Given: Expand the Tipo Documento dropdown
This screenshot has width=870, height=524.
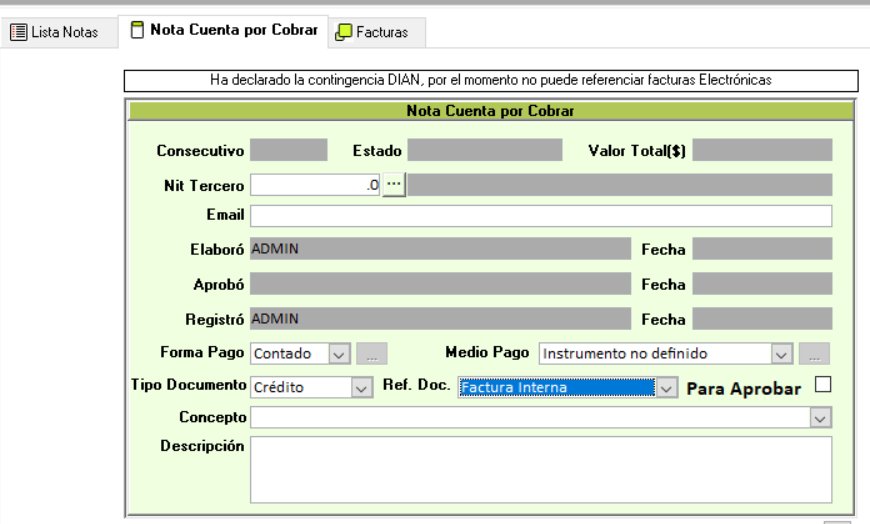Looking at the screenshot, I should point(362,387).
